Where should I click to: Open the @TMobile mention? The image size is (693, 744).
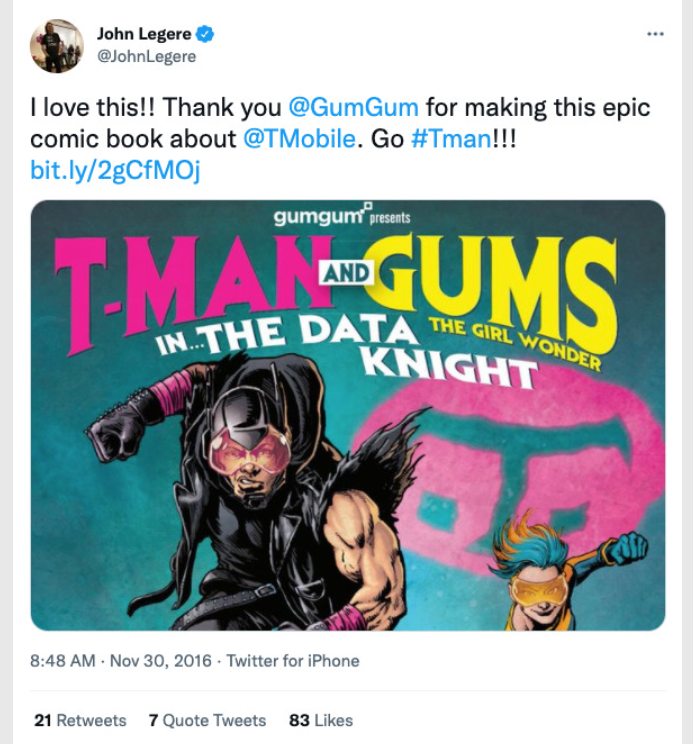(299, 139)
